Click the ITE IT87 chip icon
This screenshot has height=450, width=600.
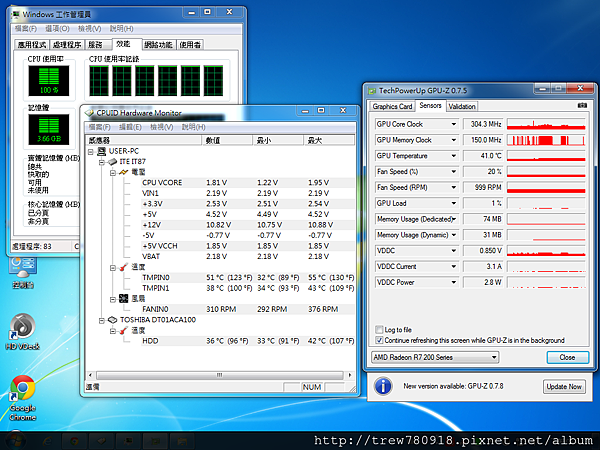113,161
